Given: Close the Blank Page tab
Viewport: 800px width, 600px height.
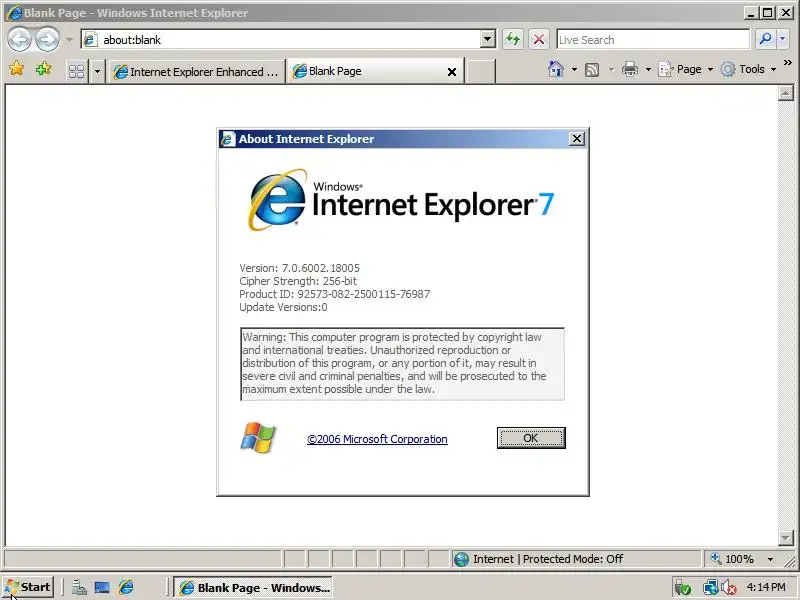Looking at the screenshot, I should pos(452,72).
